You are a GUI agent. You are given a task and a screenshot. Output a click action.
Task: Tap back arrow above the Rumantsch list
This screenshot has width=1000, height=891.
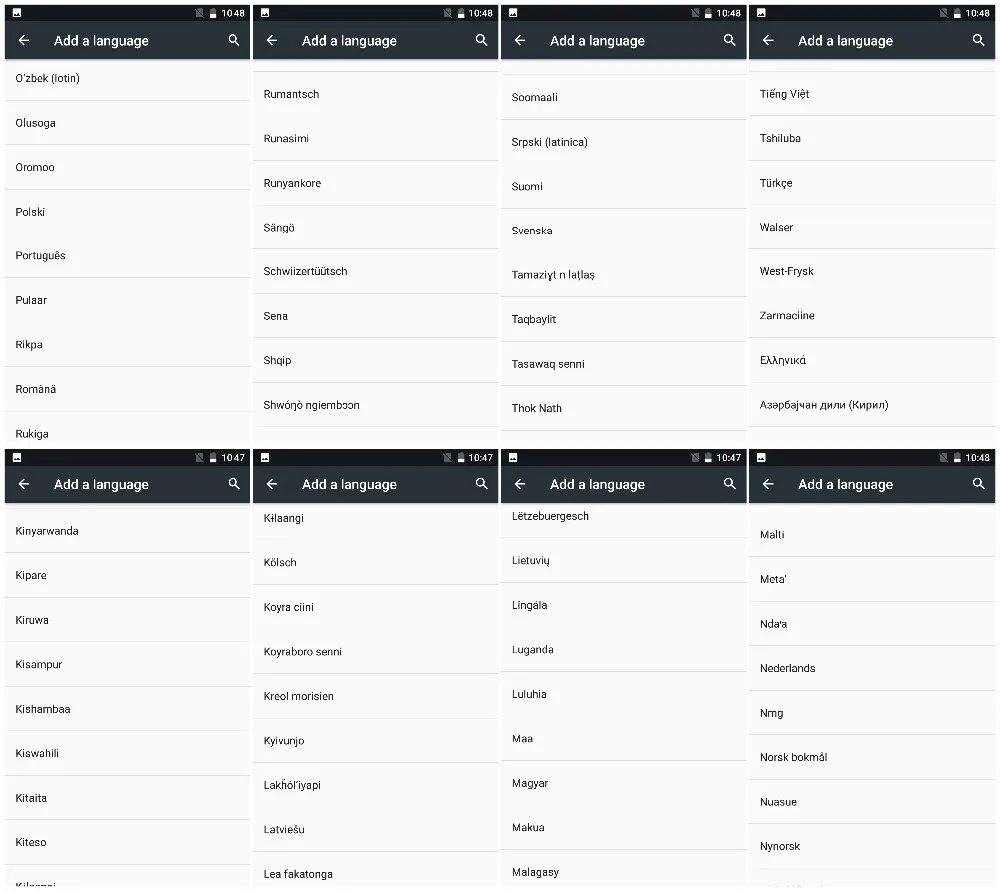click(272, 40)
